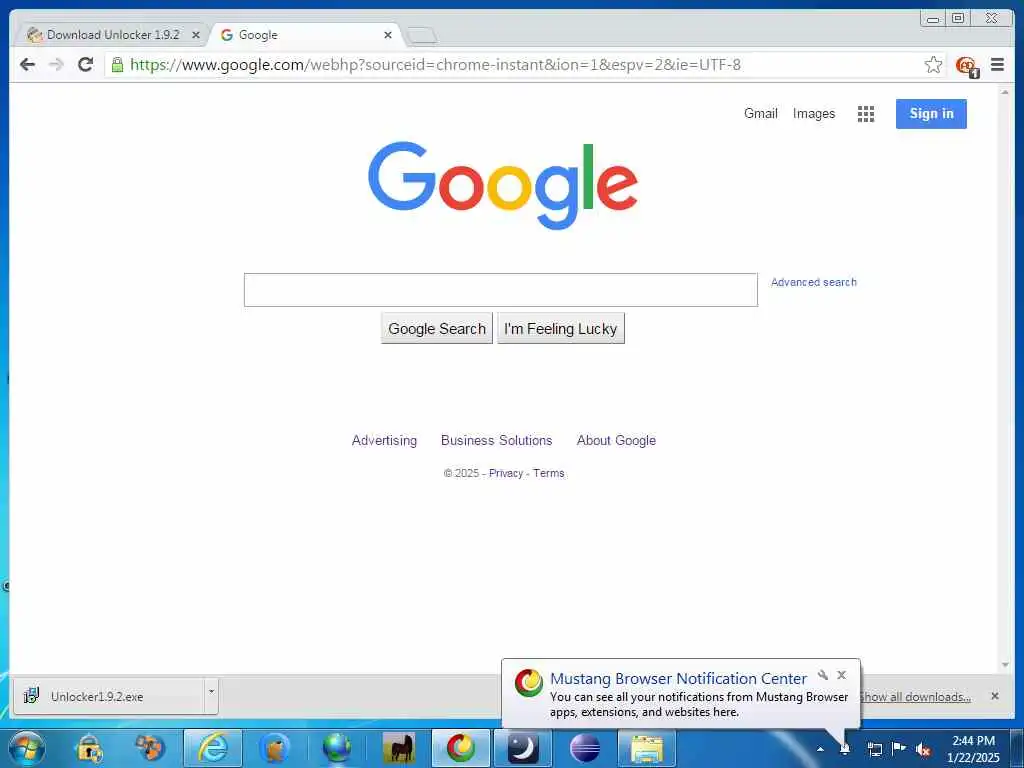
Task: Open the clock showing 2:44 PM
Action: click(972, 749)
